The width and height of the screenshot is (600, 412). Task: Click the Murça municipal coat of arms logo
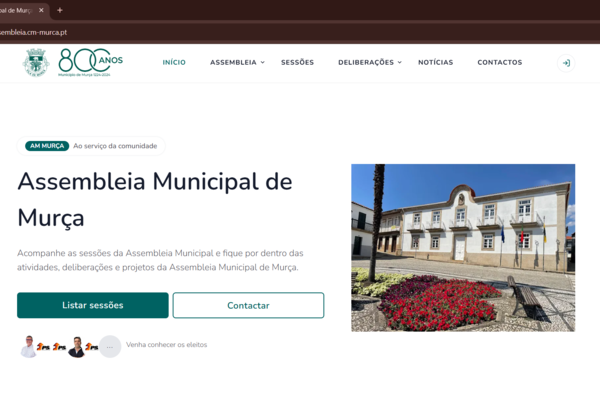coord(36,63)
